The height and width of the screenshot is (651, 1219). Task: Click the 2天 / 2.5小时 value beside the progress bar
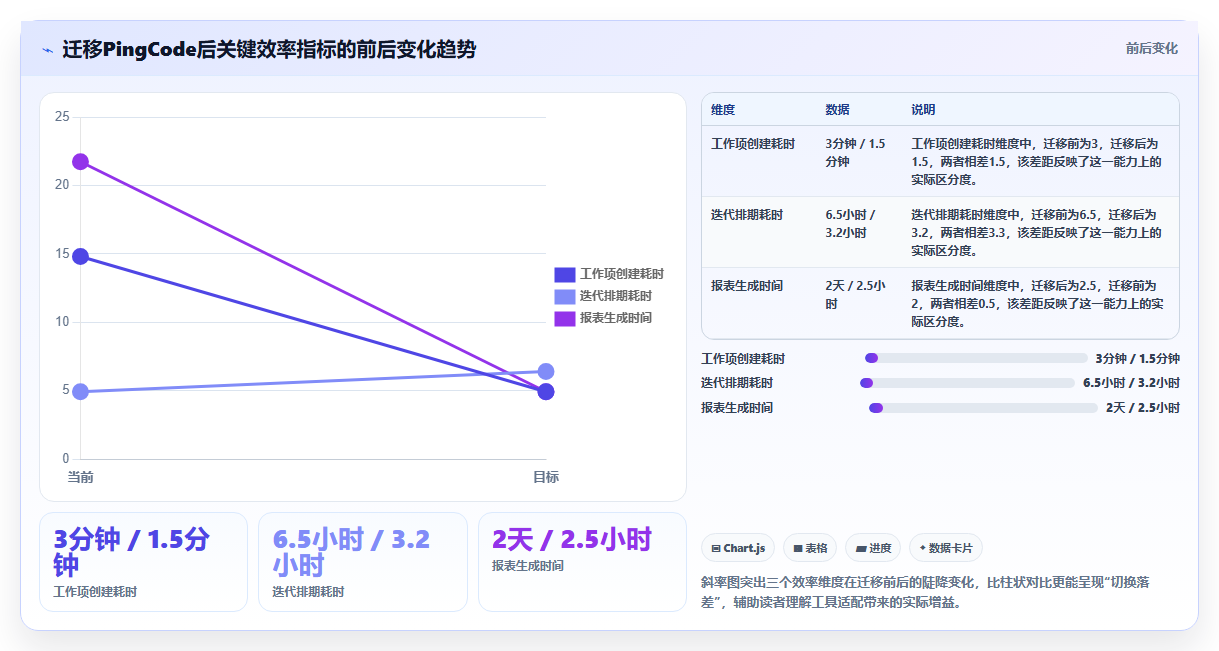1143,408
